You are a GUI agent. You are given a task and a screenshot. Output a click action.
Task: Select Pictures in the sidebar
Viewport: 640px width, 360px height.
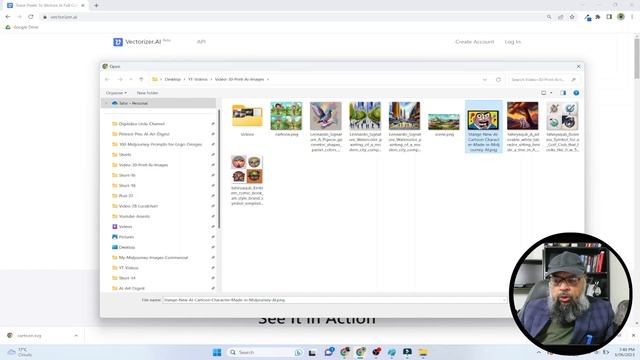(126, 237)
